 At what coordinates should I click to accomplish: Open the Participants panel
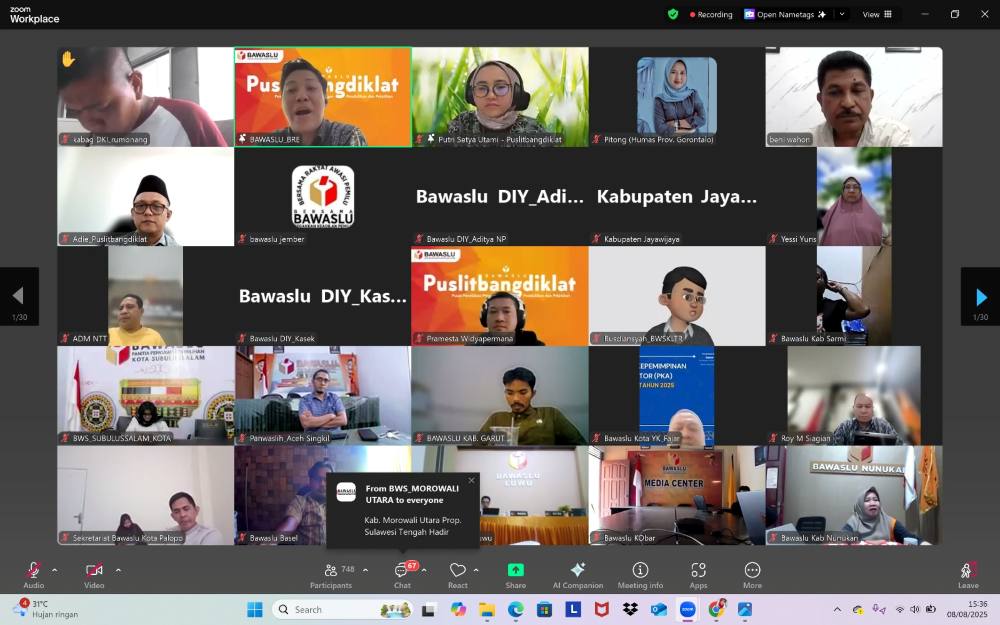tap(331, 575)
